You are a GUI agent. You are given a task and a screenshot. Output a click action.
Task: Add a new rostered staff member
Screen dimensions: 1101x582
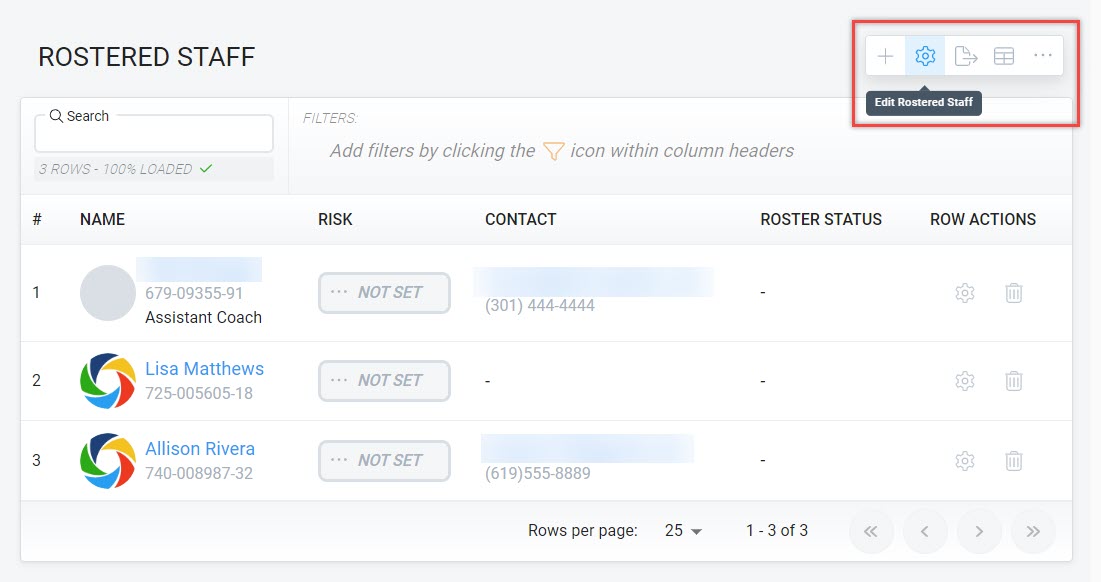[885, 55]
